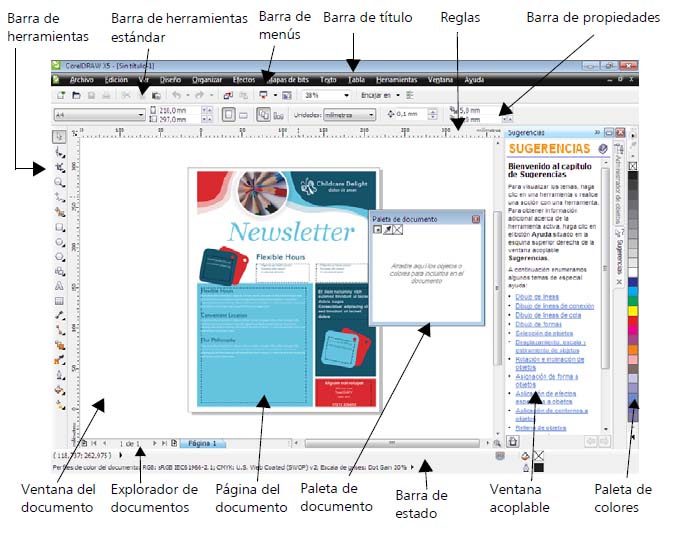Image resolution: width=676 pixels, height=540 pixels.
Task: Toggle apply layout to current page only
Action: tap(279, 115)
